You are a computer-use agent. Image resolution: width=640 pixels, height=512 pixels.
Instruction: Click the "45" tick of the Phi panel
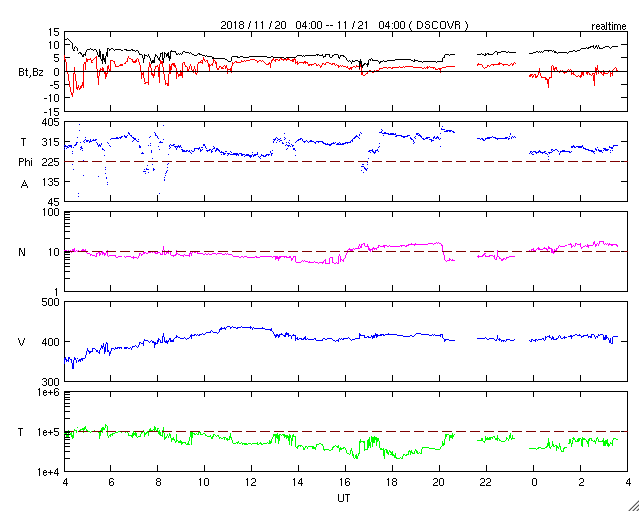54,202
